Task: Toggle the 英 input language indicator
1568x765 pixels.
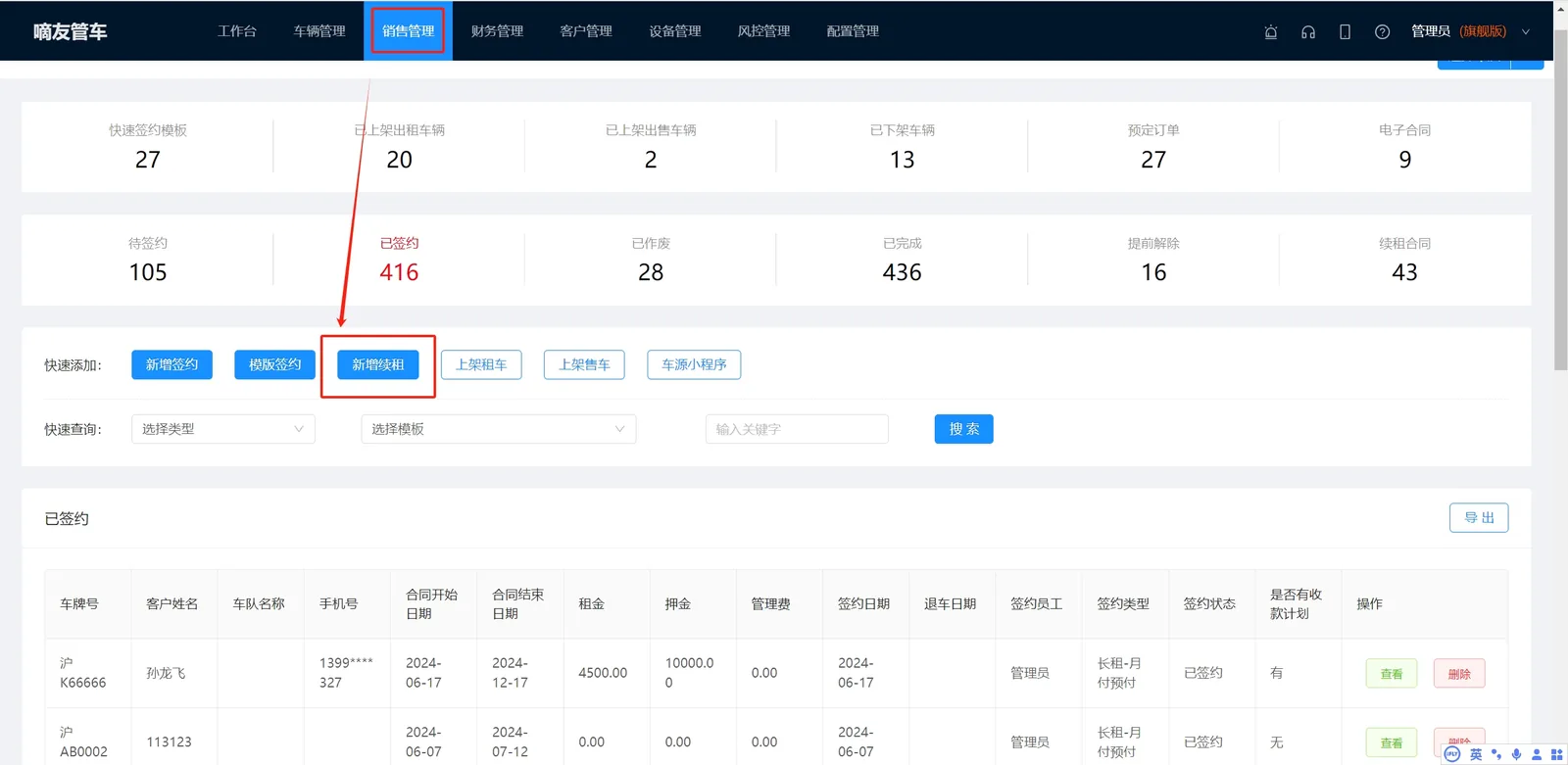Action: [x=1476, y=754]
